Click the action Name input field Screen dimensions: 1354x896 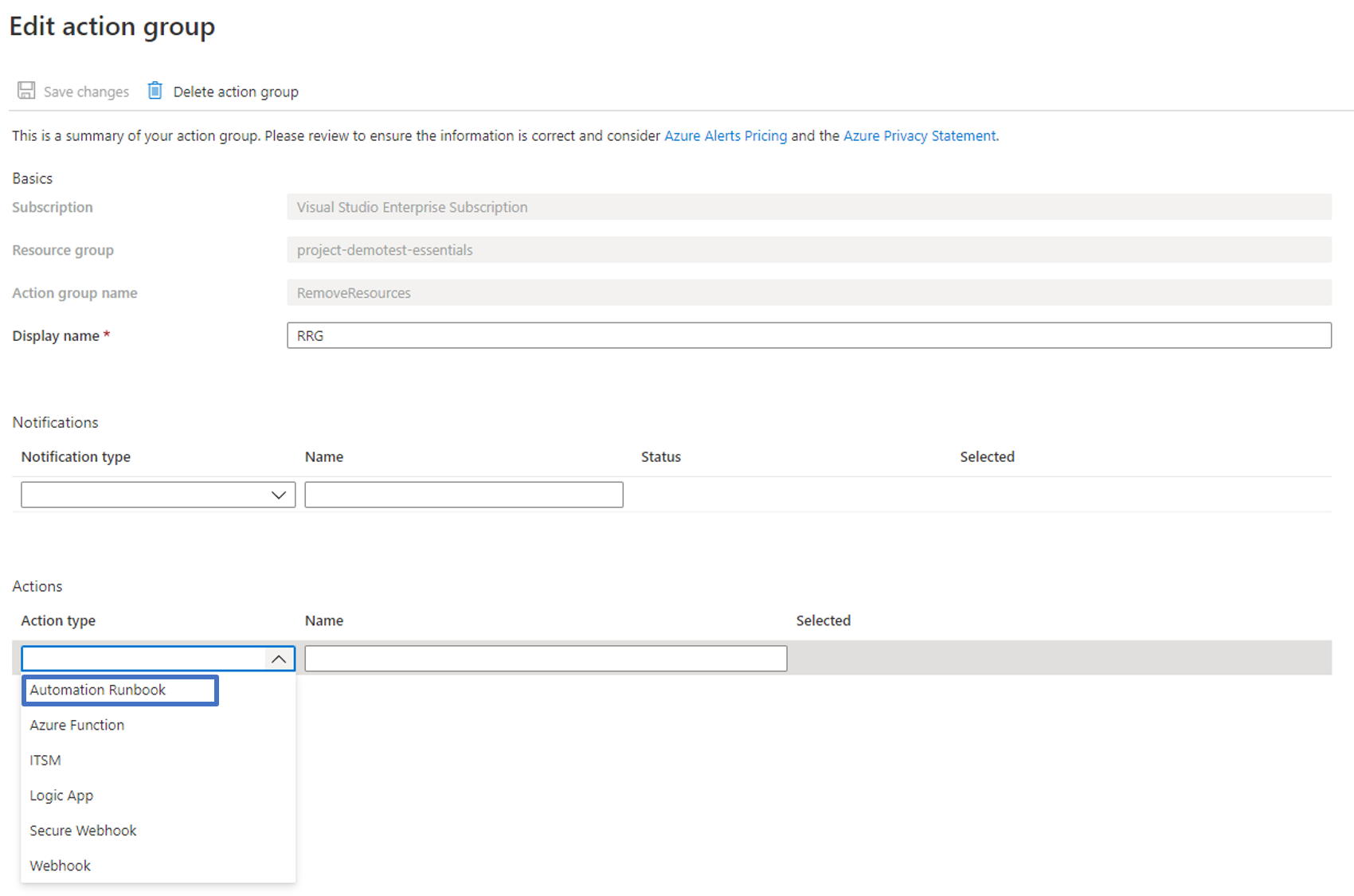(546, 659)
